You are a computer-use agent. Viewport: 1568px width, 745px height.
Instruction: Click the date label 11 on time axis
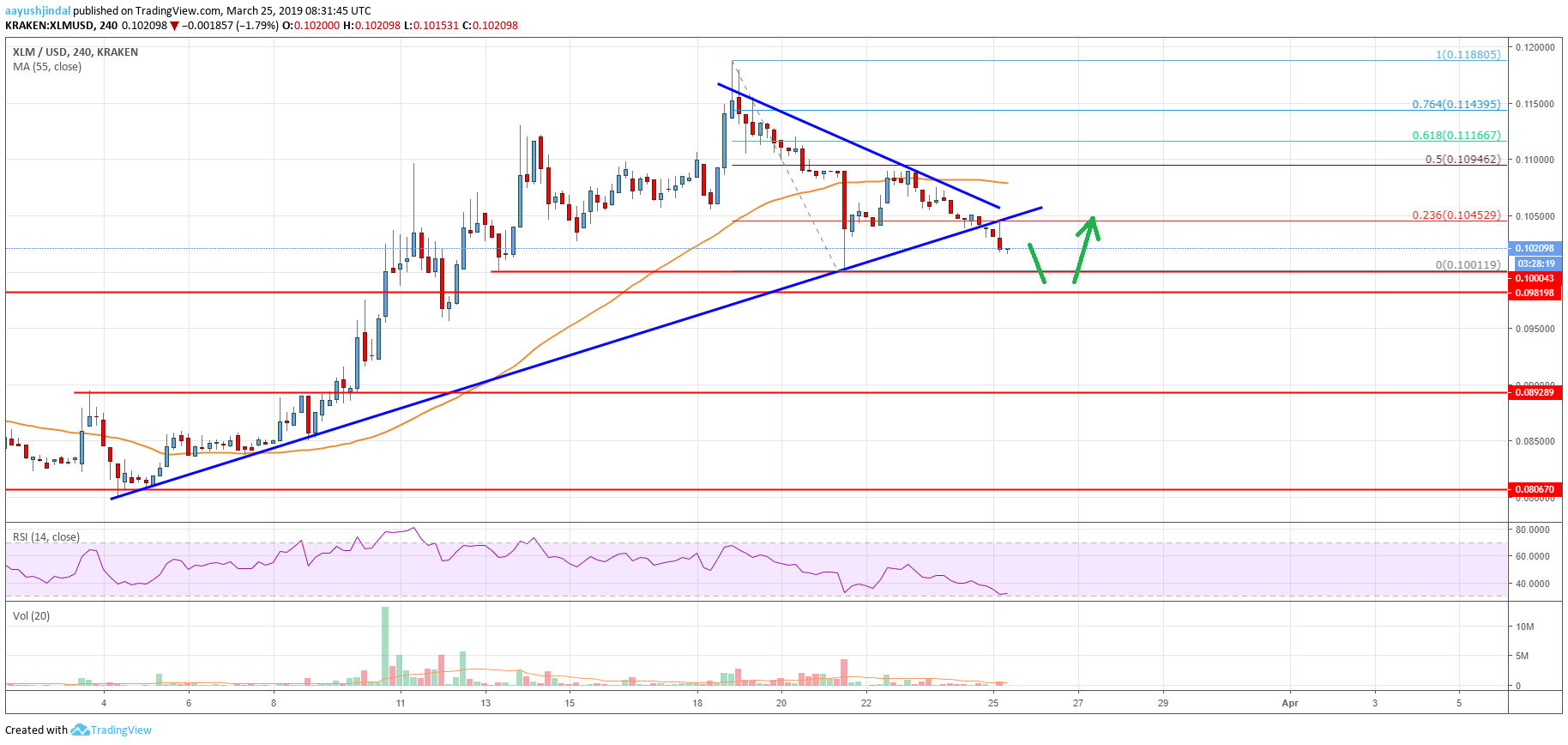[x=401, y=703]
